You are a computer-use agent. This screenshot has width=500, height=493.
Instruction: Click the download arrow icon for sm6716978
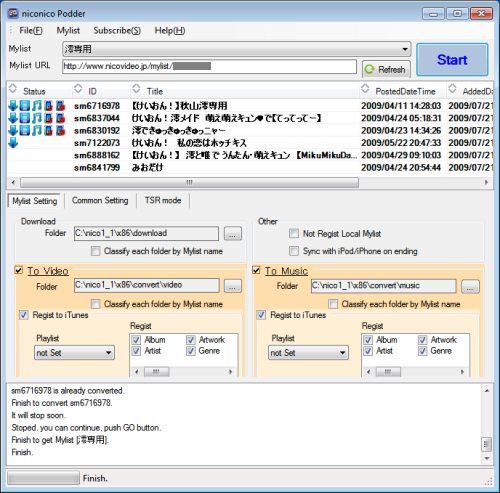[13, 106]
